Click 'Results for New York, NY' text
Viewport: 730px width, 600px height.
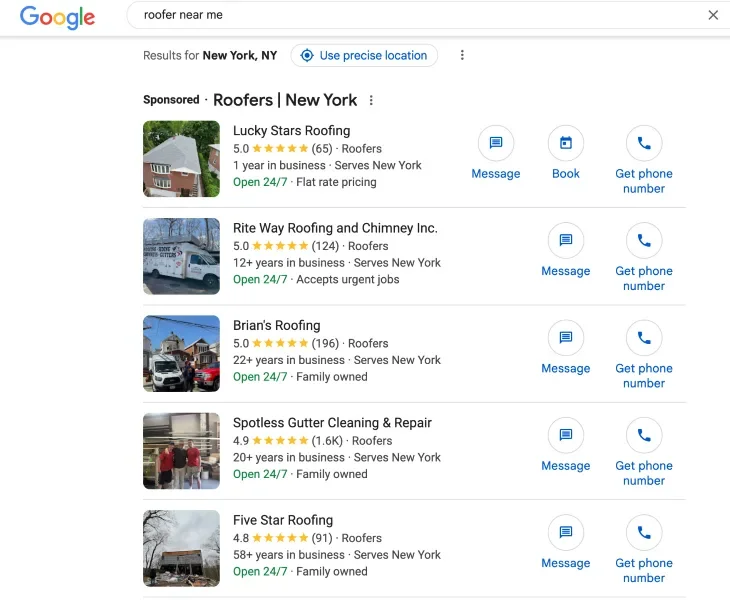(210, 55)
